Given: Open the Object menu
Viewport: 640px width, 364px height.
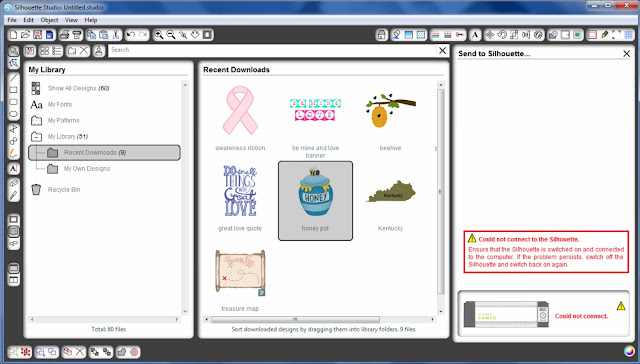Looking at the screenshot, I should tap(49, 20).
